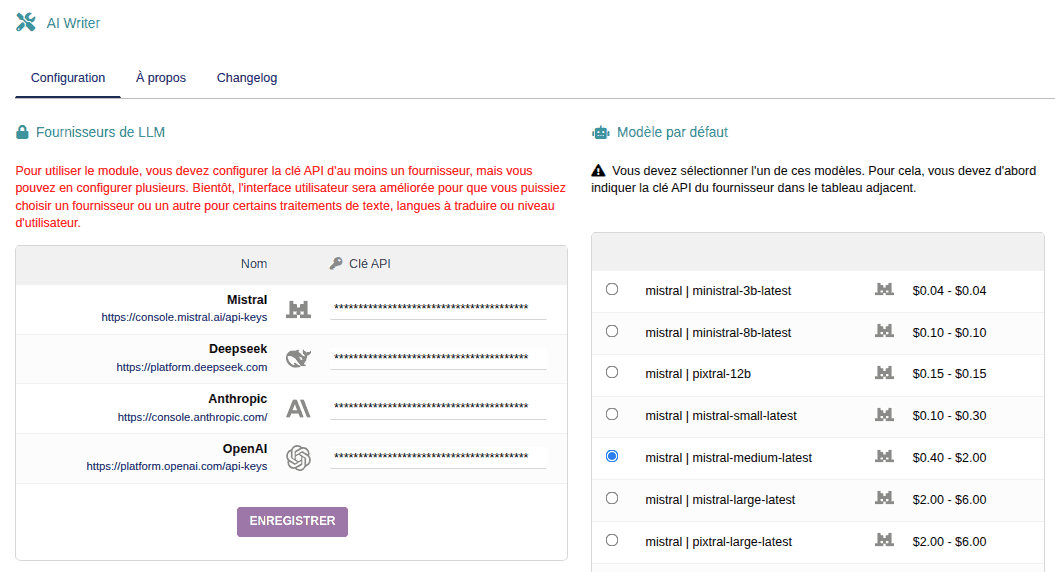Screen dimensions: 1055x572
Task: Click the Deepseek whale logo icon
Action: pos(298,358)
